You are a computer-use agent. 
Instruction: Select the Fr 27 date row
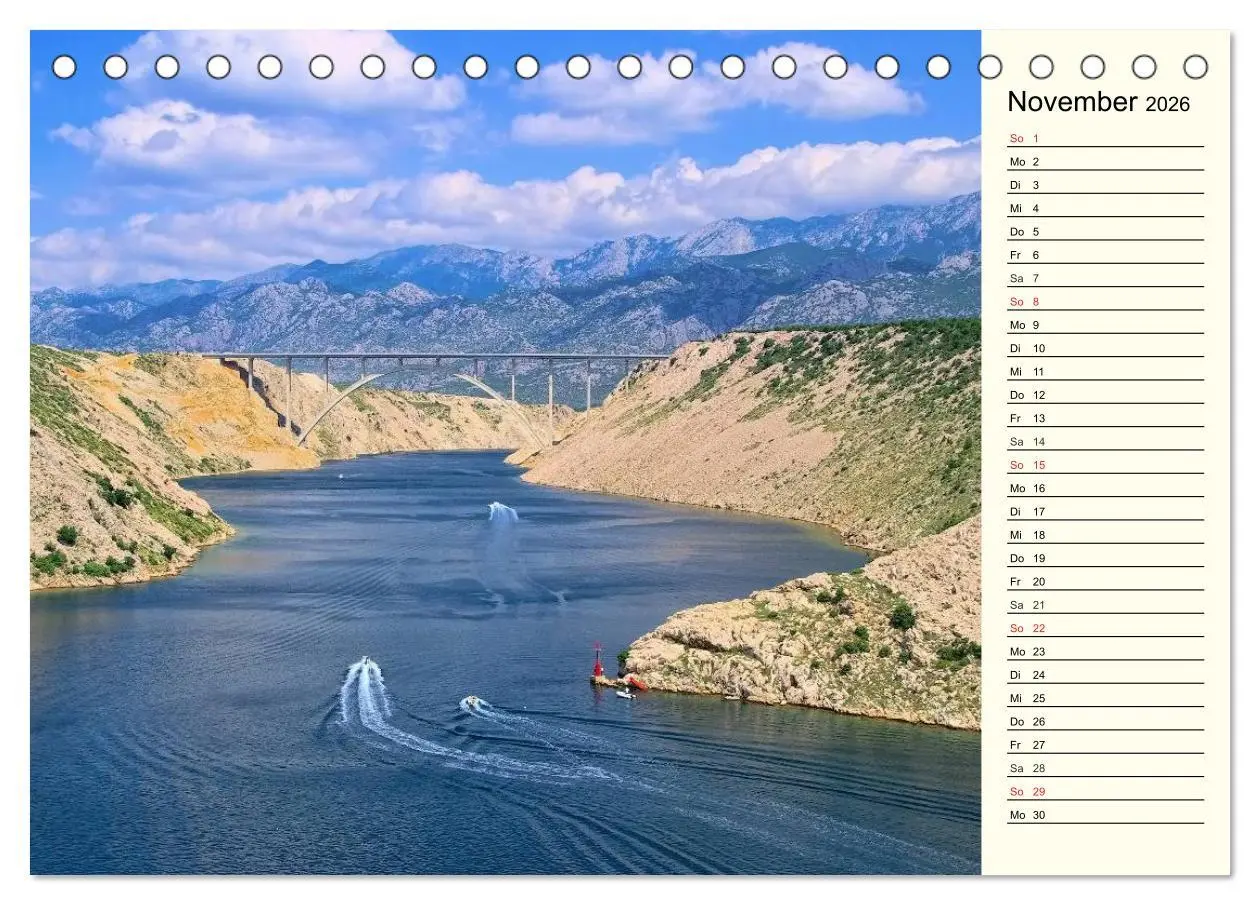pyautogui.click(x=1105, y=745)
